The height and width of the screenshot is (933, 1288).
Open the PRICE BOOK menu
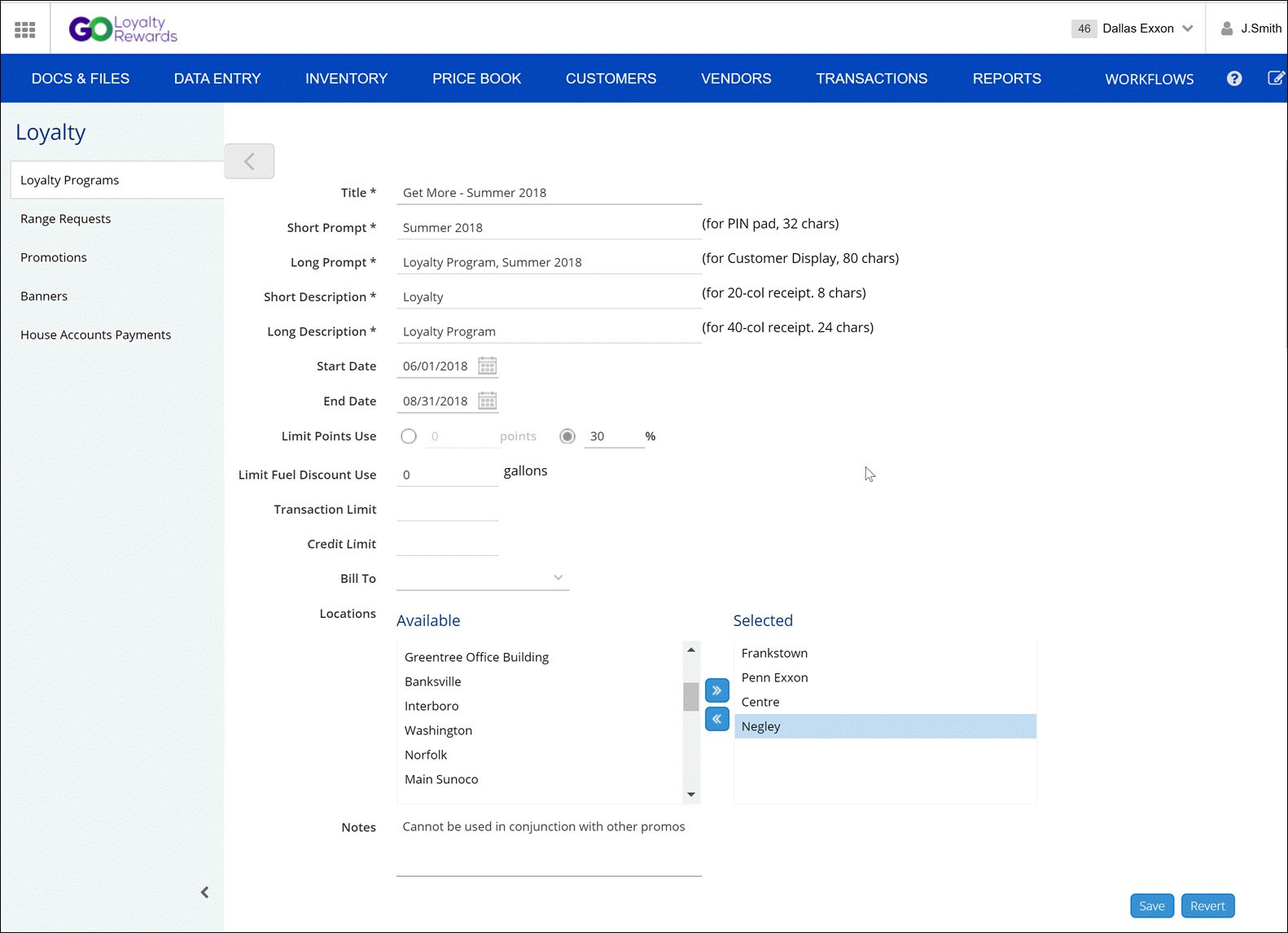coord(477,78)
